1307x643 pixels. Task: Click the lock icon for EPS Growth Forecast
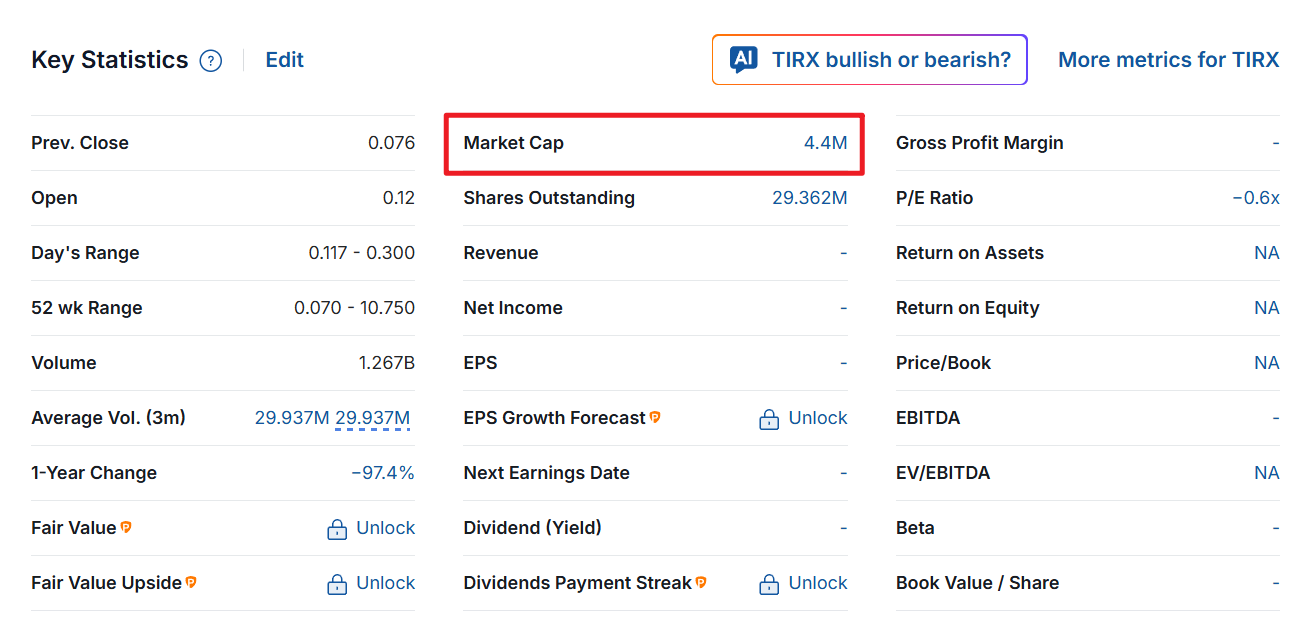(x=769, y=419)
